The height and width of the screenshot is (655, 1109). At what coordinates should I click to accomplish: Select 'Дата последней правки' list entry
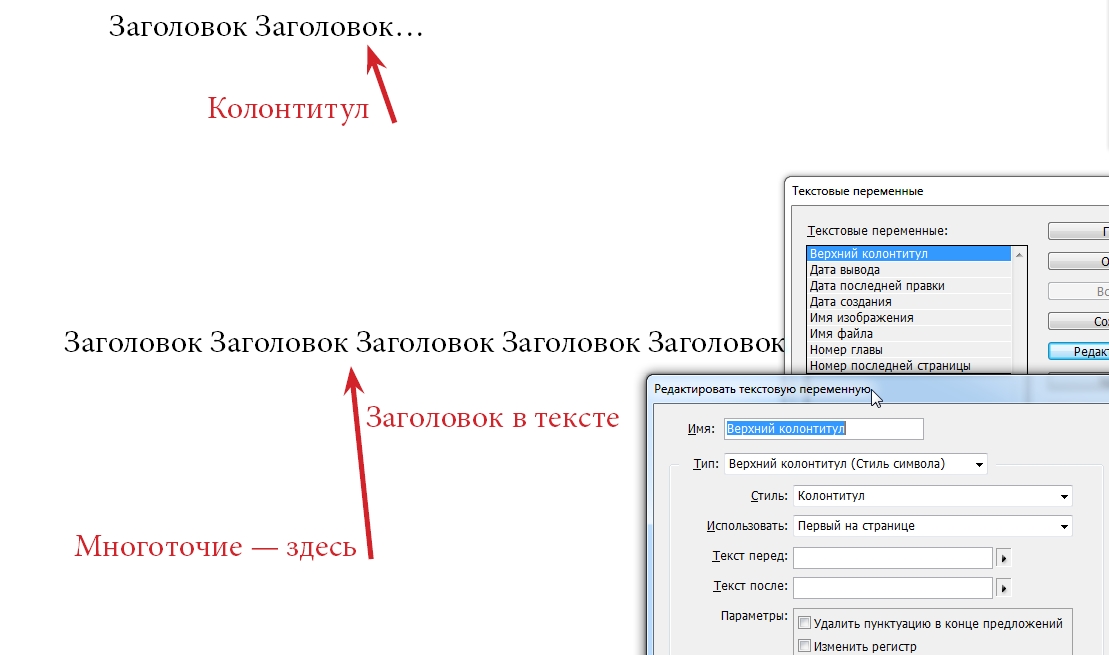click(x=909, y=286)
